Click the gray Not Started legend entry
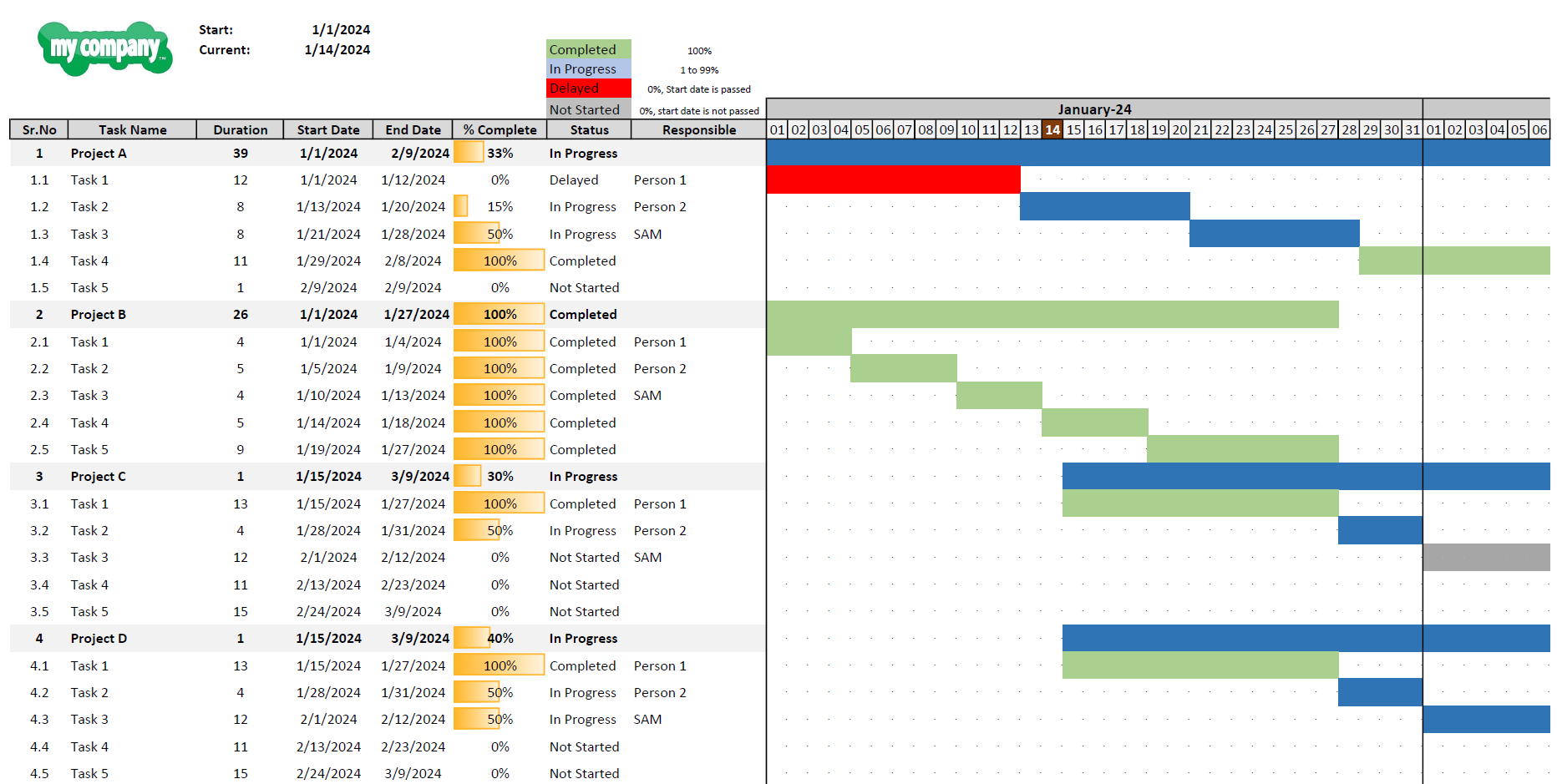Image resolution: width=1557 pixels, height=784 pixels. click(587, 108)
